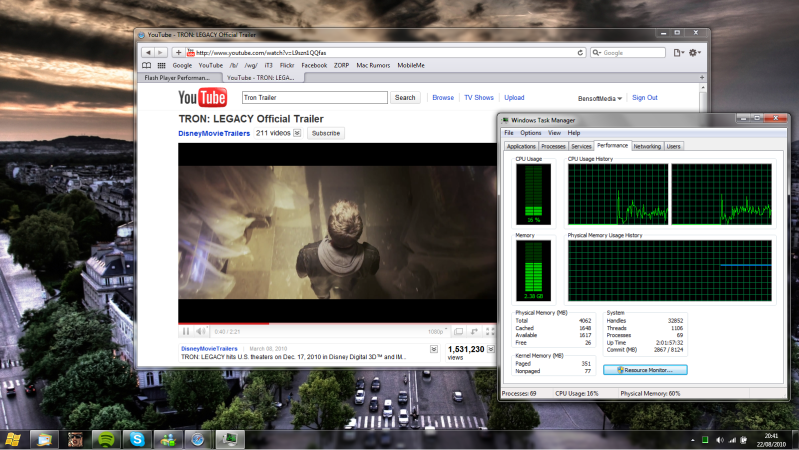Open Windows Live Messenger taskbar icon
This screenshot has width=799, height=450.
tap(168, 439)
